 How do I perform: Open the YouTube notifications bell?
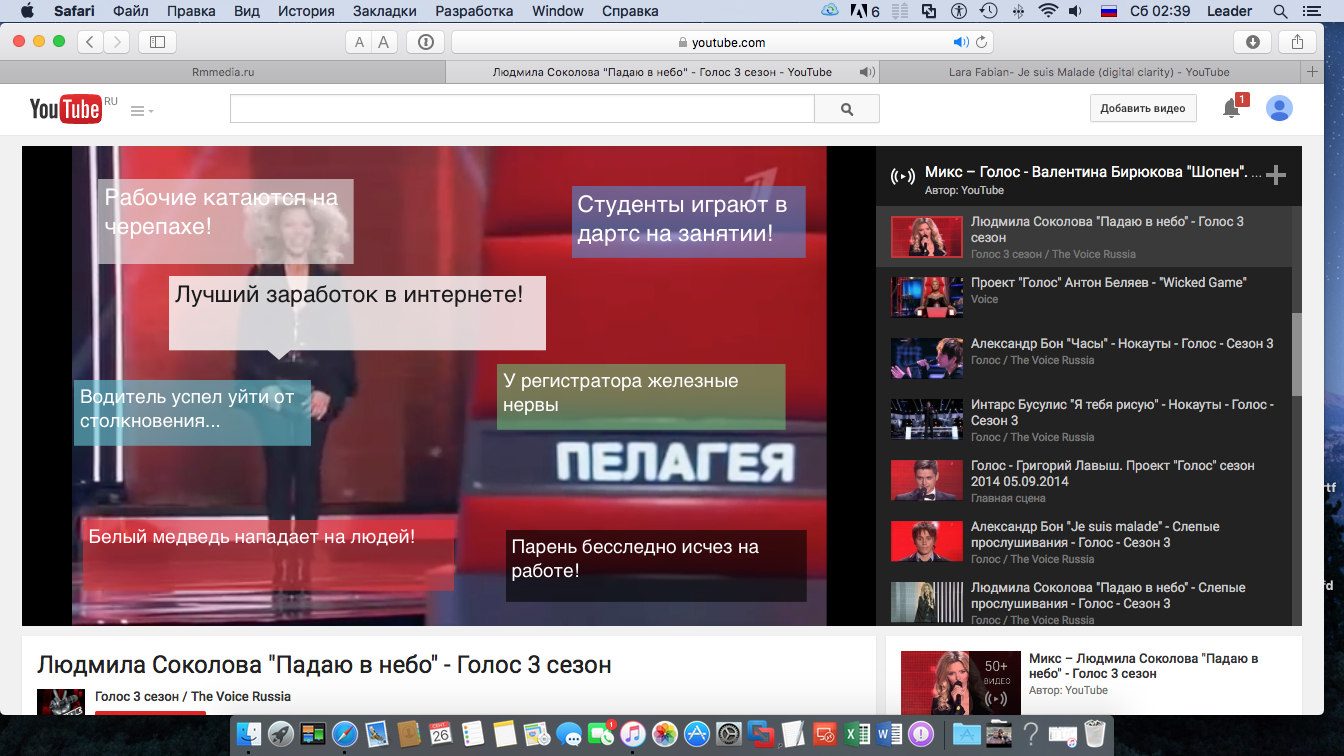[1232, 108]
